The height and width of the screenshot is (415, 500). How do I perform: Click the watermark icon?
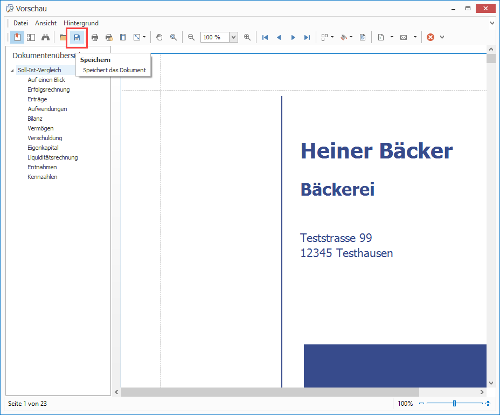coord(363,37)
